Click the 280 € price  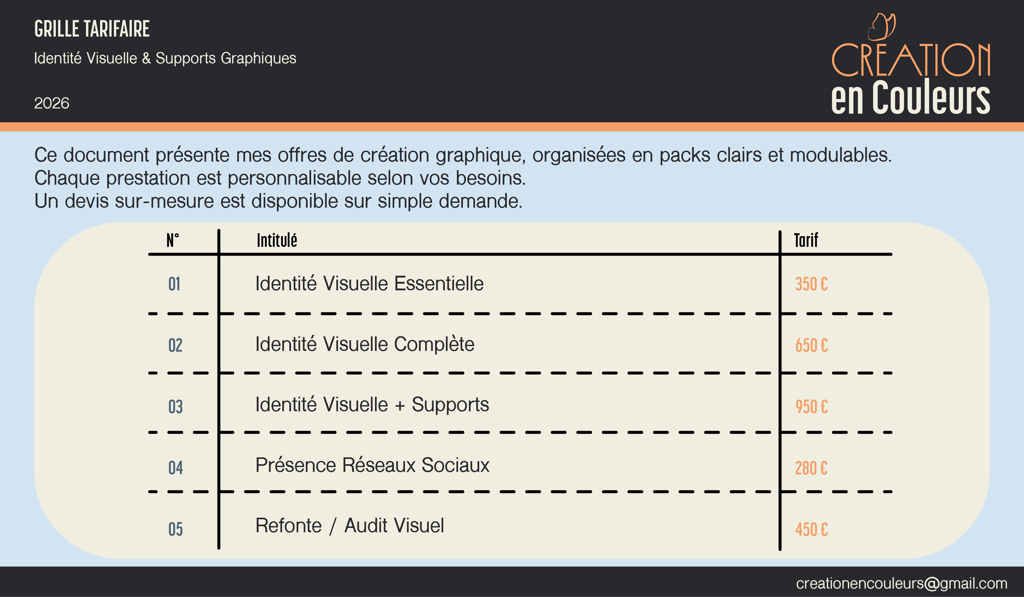click(x=811, y=468)
